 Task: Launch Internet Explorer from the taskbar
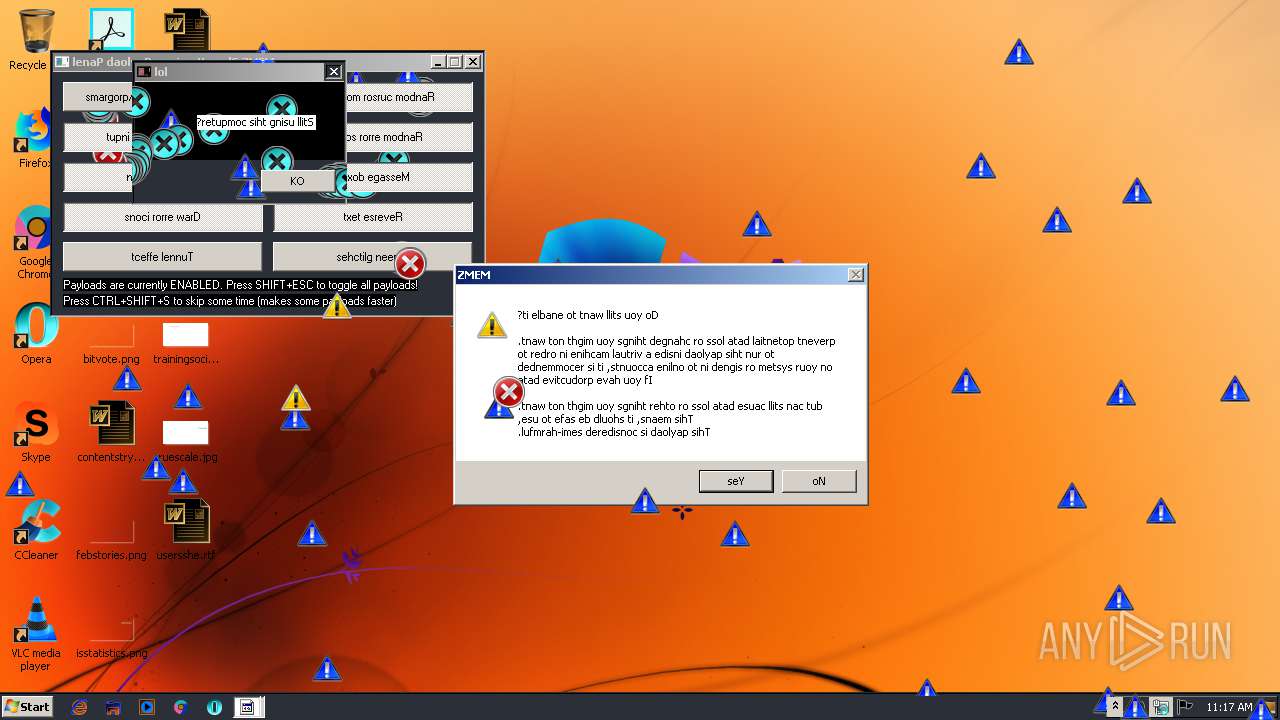tap(79, 707)
